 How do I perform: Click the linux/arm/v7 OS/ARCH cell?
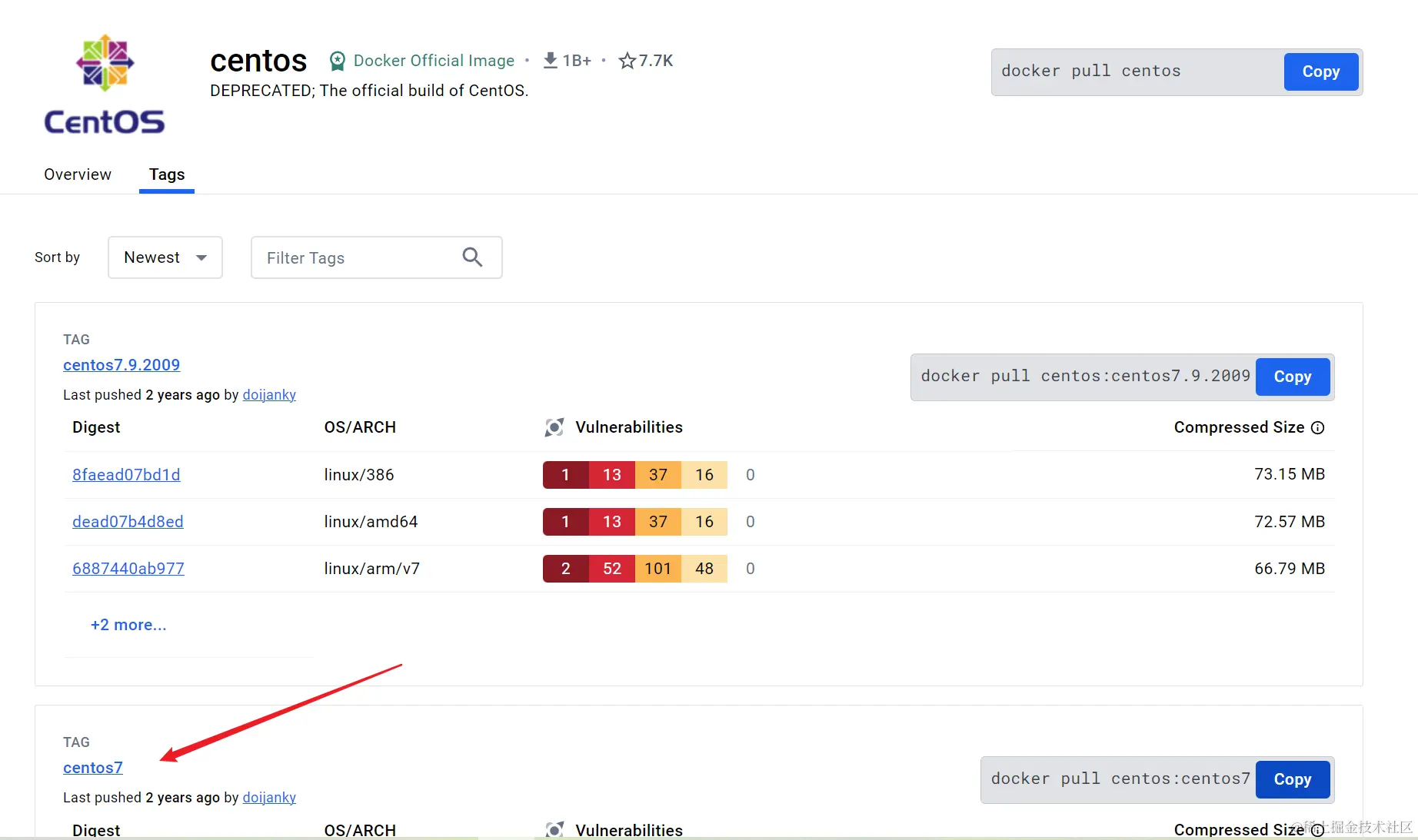[x=372, y=569]
